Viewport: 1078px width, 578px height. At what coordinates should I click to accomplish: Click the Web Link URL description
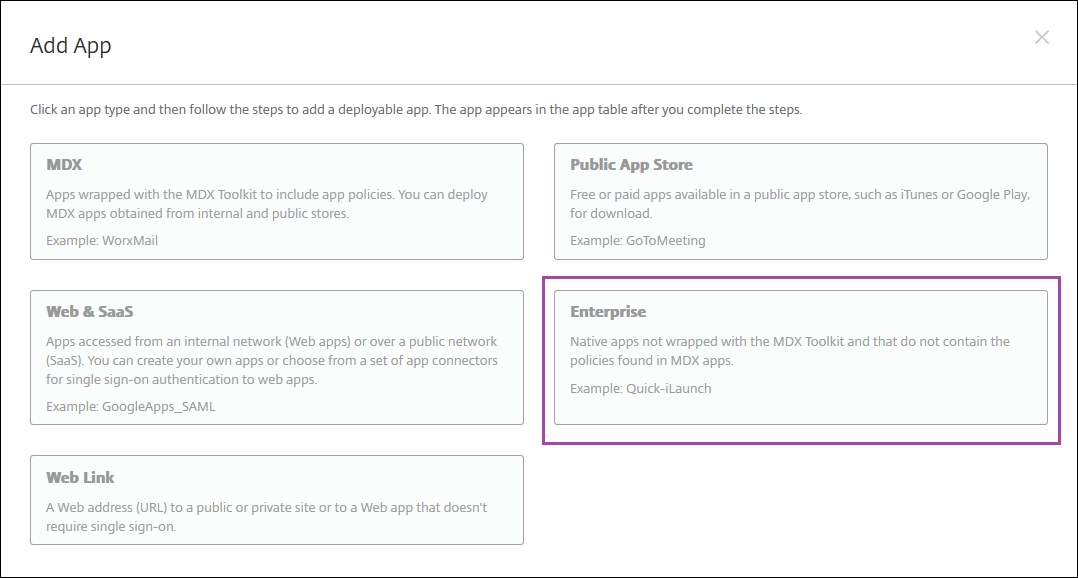[x=266, y=516]
